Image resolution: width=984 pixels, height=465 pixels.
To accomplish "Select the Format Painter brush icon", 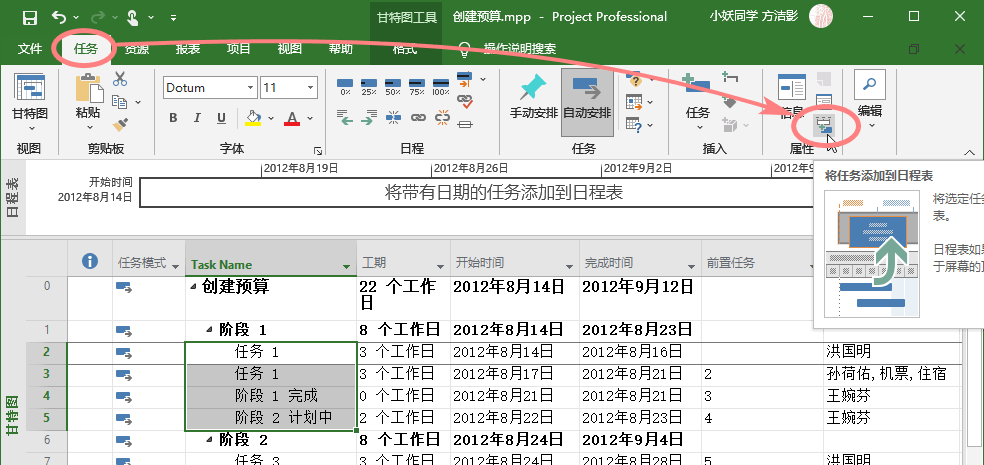I will tap(120, 124).
